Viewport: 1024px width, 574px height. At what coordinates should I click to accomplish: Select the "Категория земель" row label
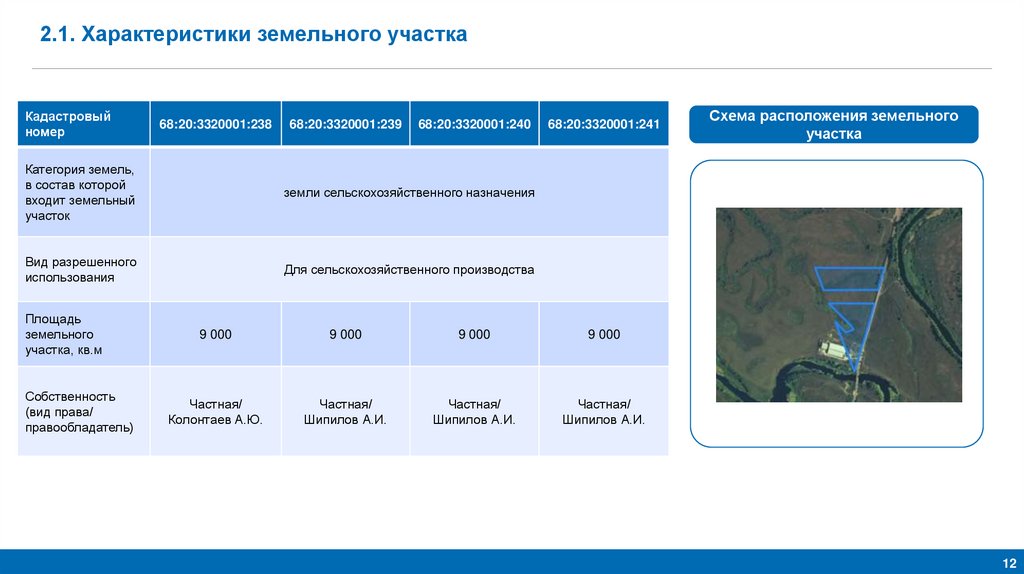pos(84,193)
